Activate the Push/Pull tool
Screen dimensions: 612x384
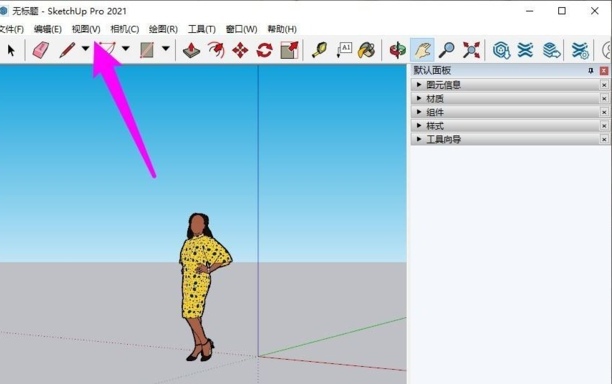point(191,50)
